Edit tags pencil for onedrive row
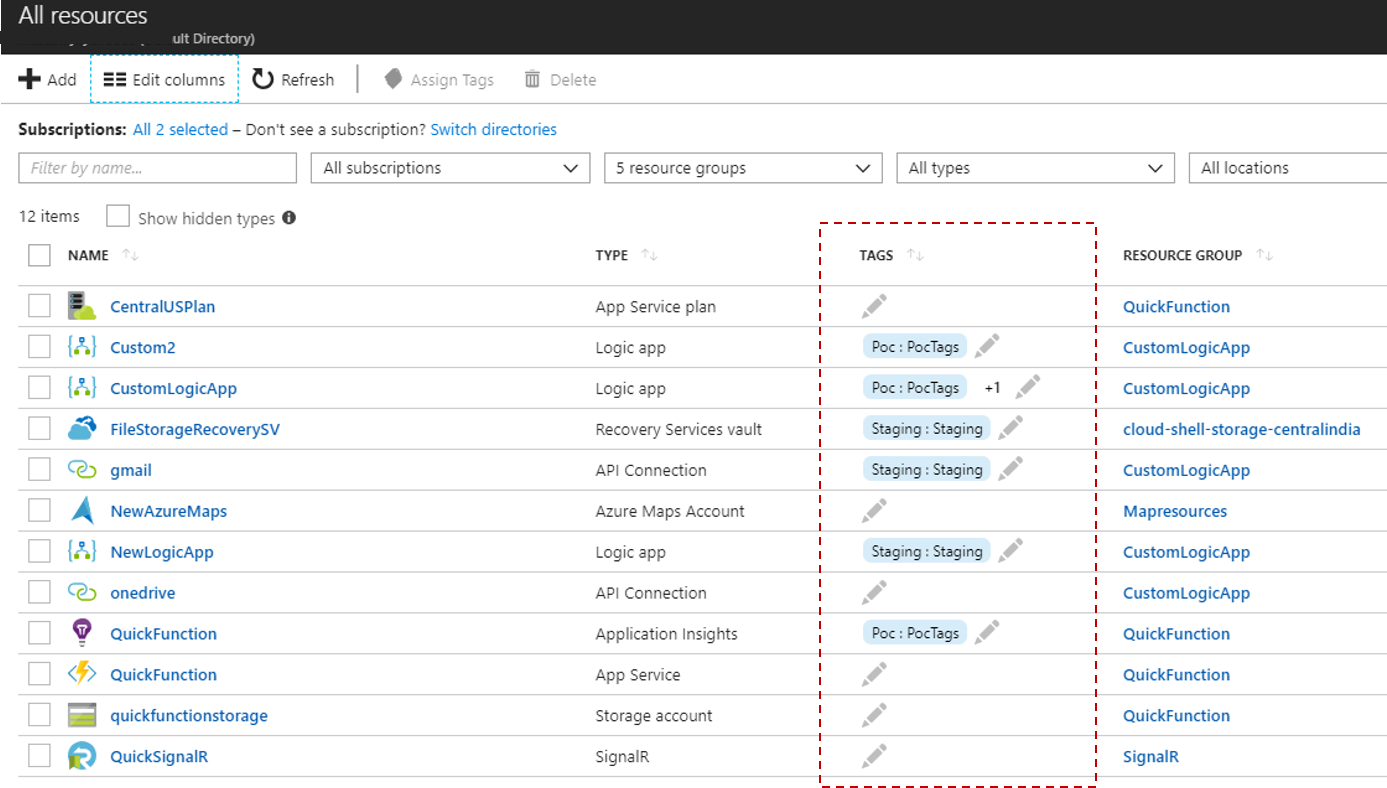Viewport: 1387px width, 788px height. [874, 593]
